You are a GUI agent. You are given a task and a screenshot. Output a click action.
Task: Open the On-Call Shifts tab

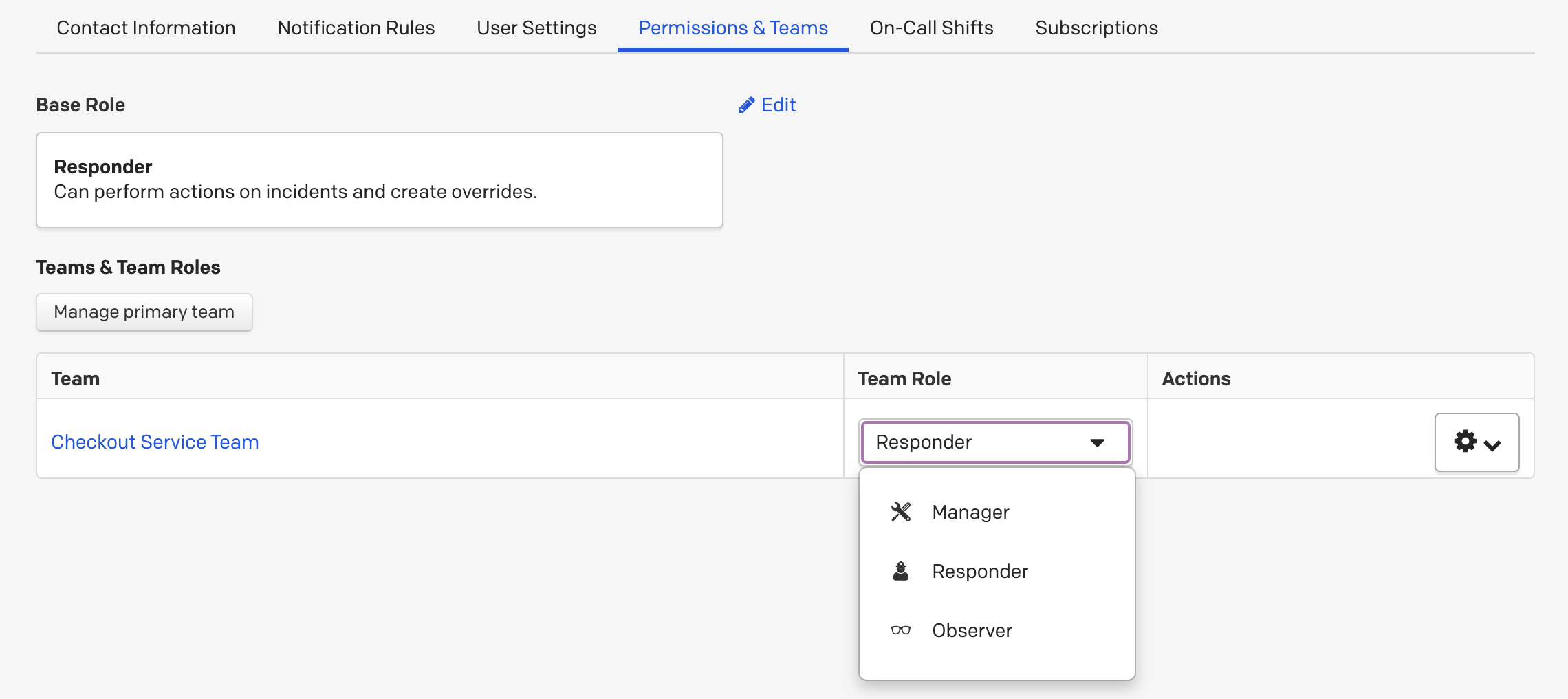[931, 28]
